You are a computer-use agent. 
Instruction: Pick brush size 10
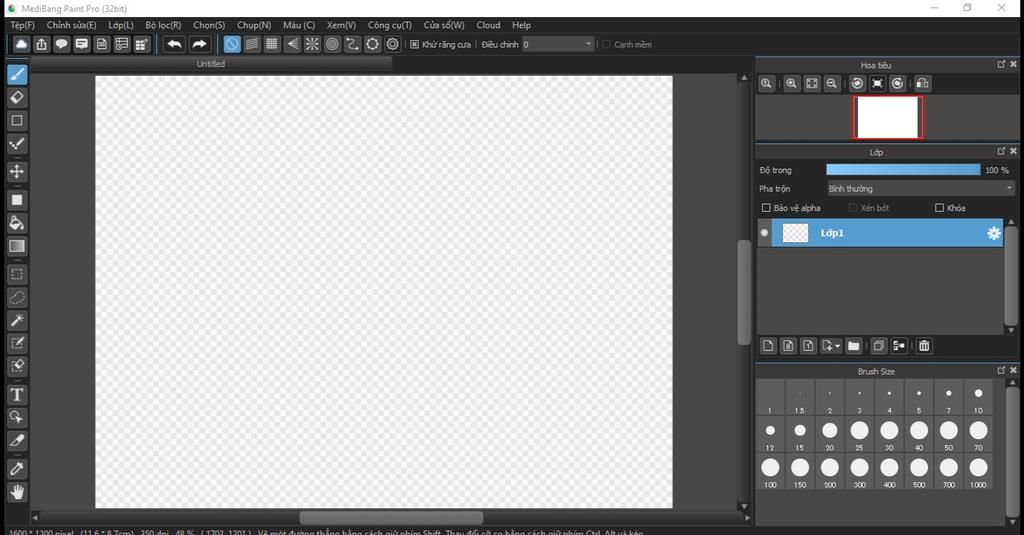click(x=978, y=398)
